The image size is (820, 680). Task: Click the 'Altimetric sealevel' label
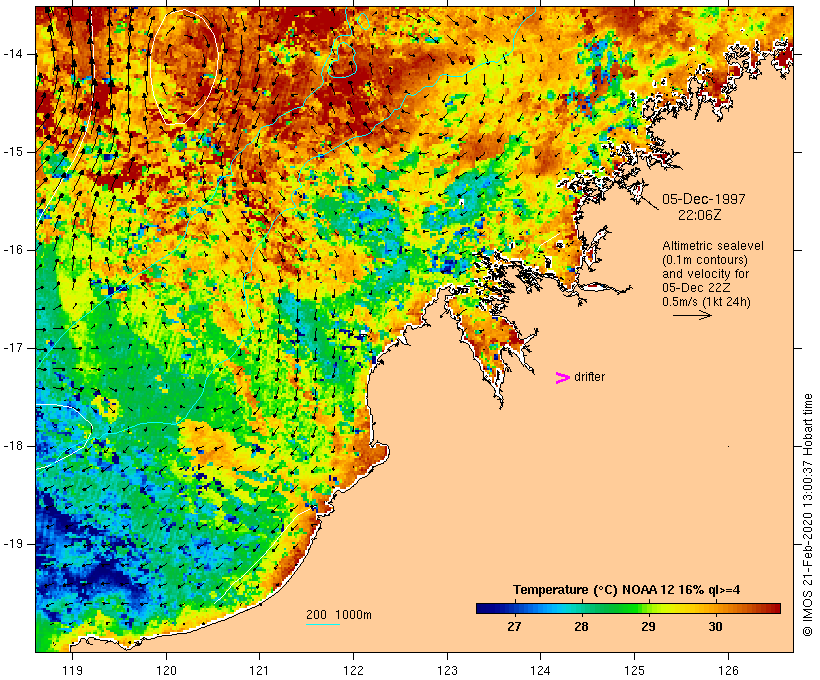point(713,246)
